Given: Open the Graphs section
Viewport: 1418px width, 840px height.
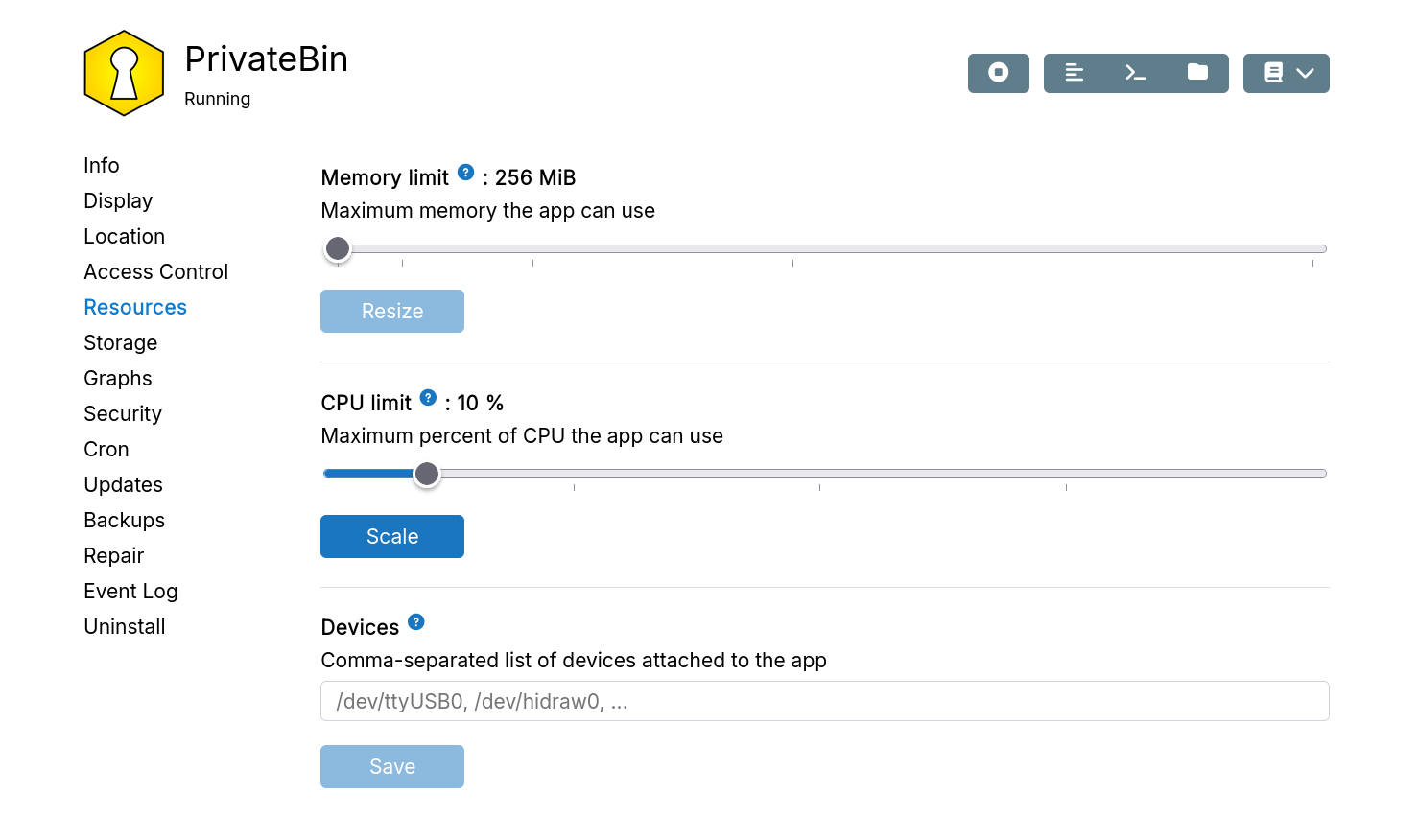Looking at the screenshot, I should [x=117, y=378].
